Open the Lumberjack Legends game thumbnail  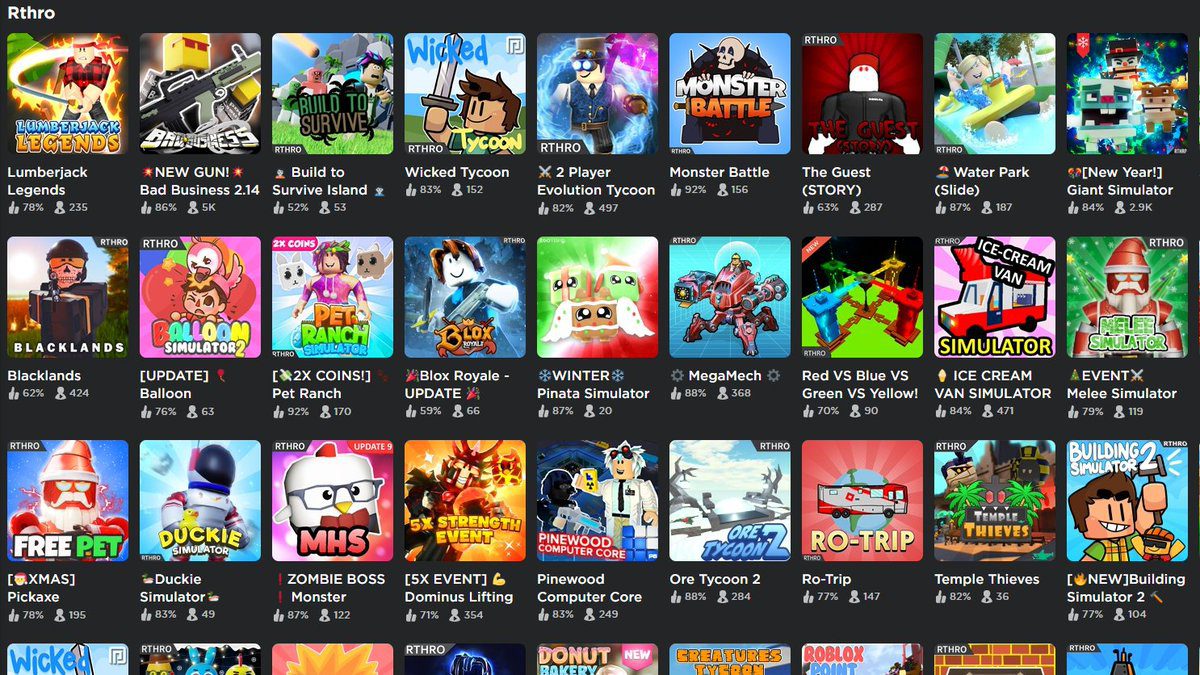coord(68,94)
